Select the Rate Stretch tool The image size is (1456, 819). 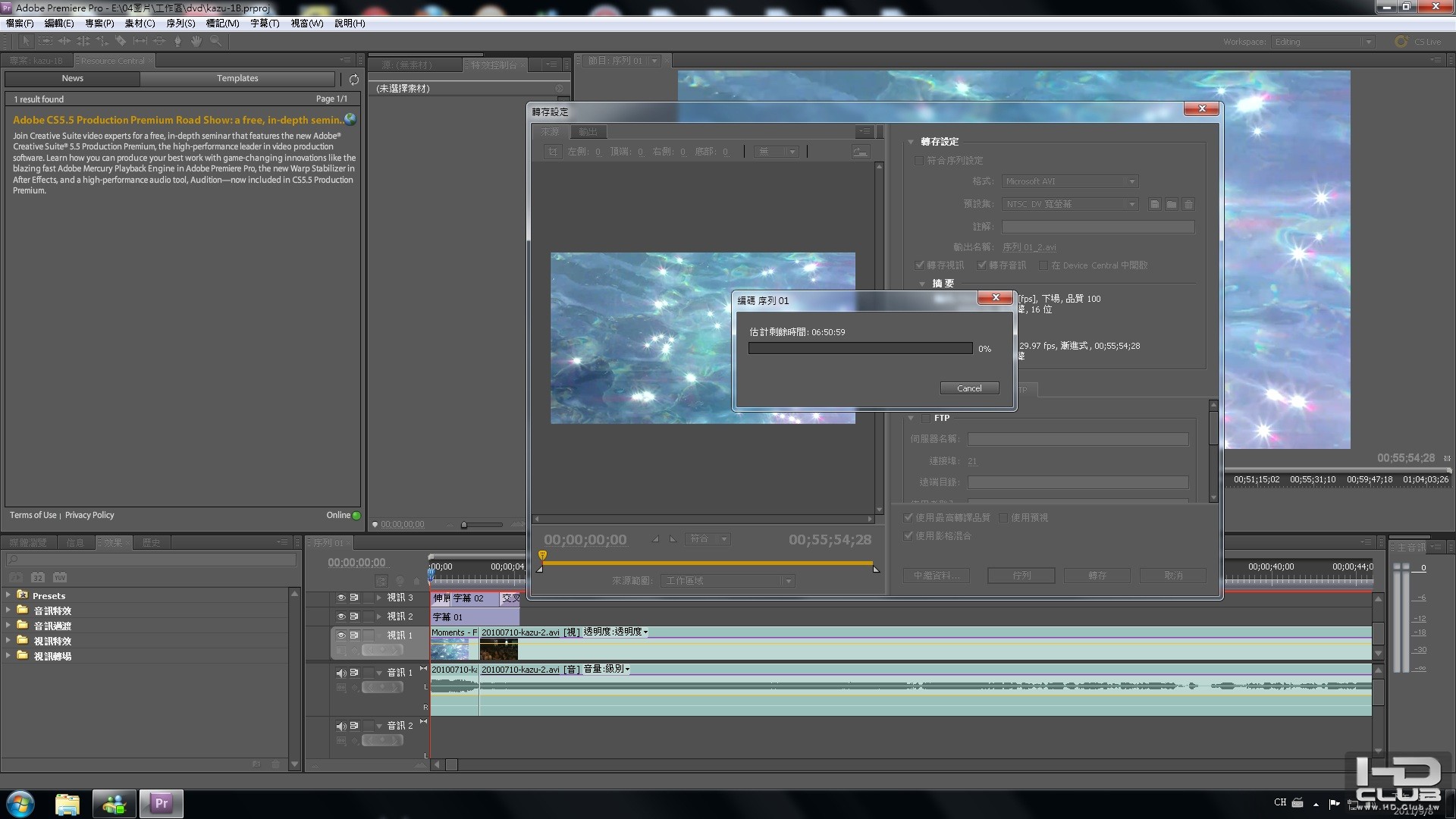102,41
